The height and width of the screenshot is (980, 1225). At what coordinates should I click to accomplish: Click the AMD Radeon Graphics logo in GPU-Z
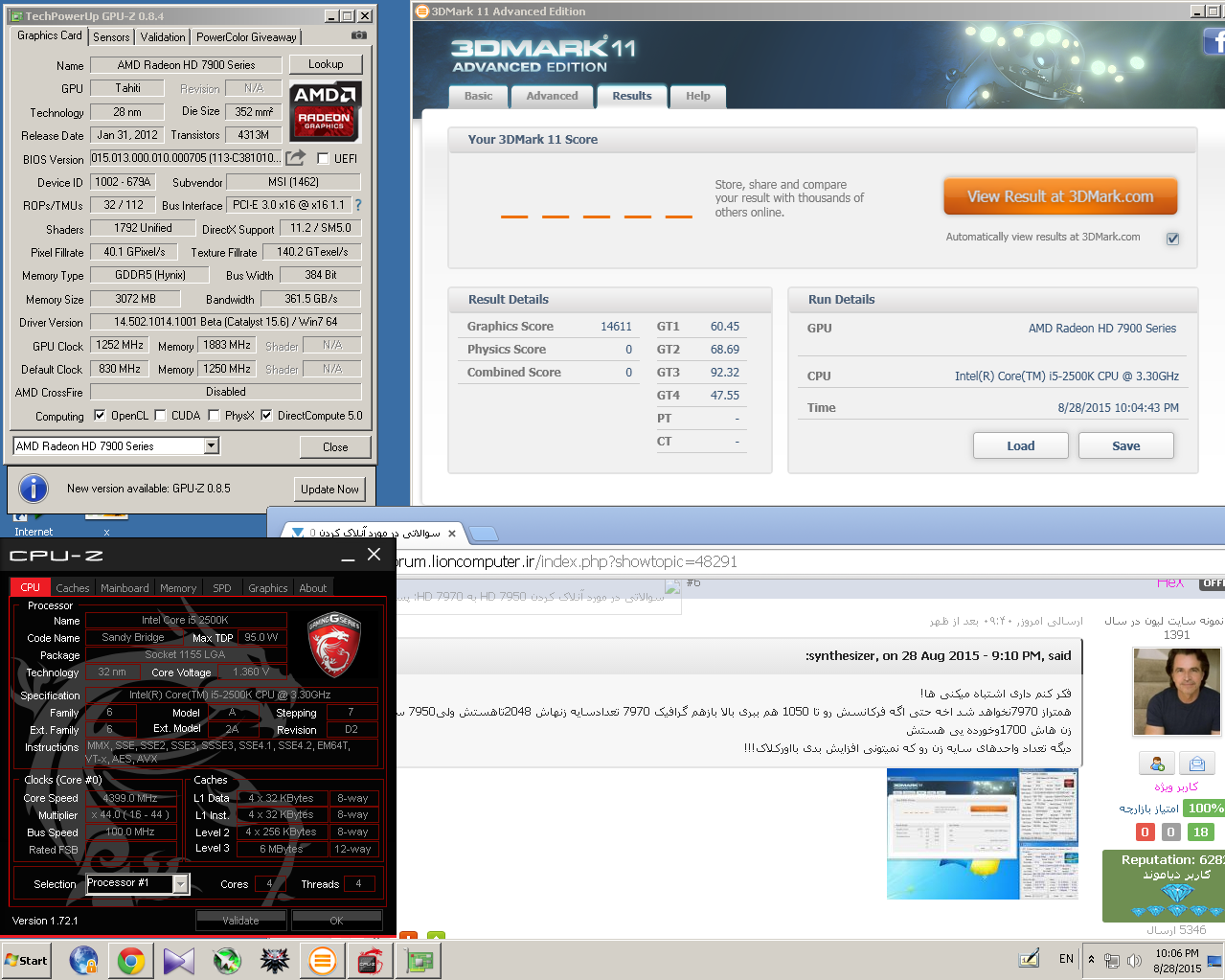[326, 110]
